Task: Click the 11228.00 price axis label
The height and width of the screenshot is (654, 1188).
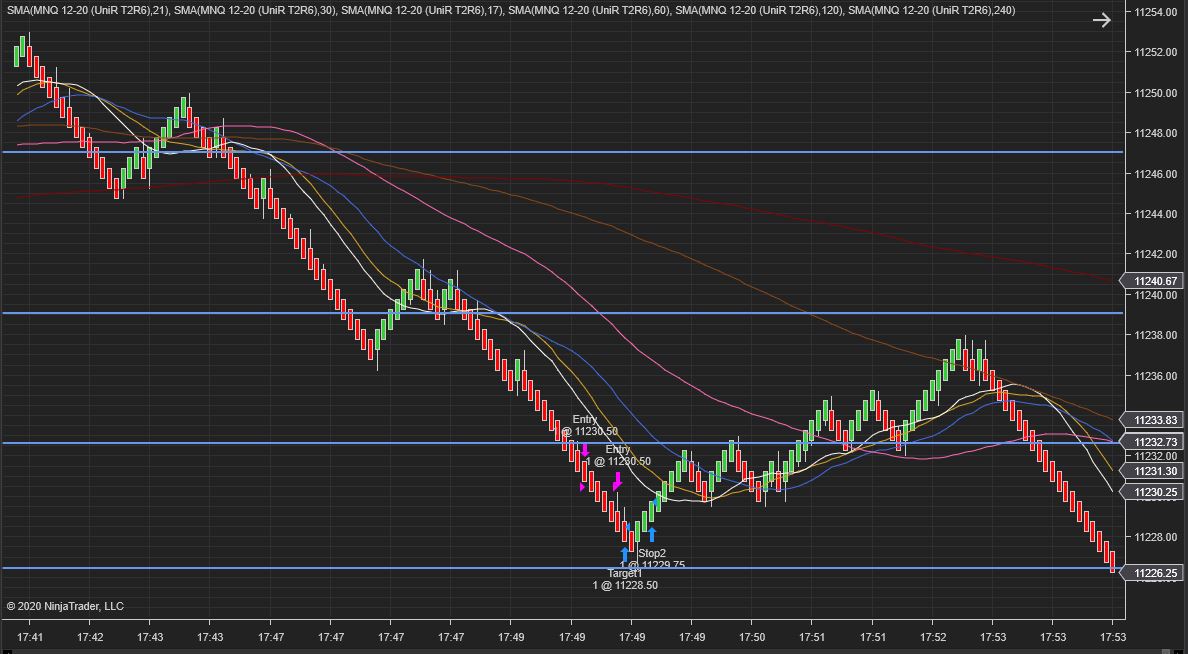Action: tap(1155, 537)
